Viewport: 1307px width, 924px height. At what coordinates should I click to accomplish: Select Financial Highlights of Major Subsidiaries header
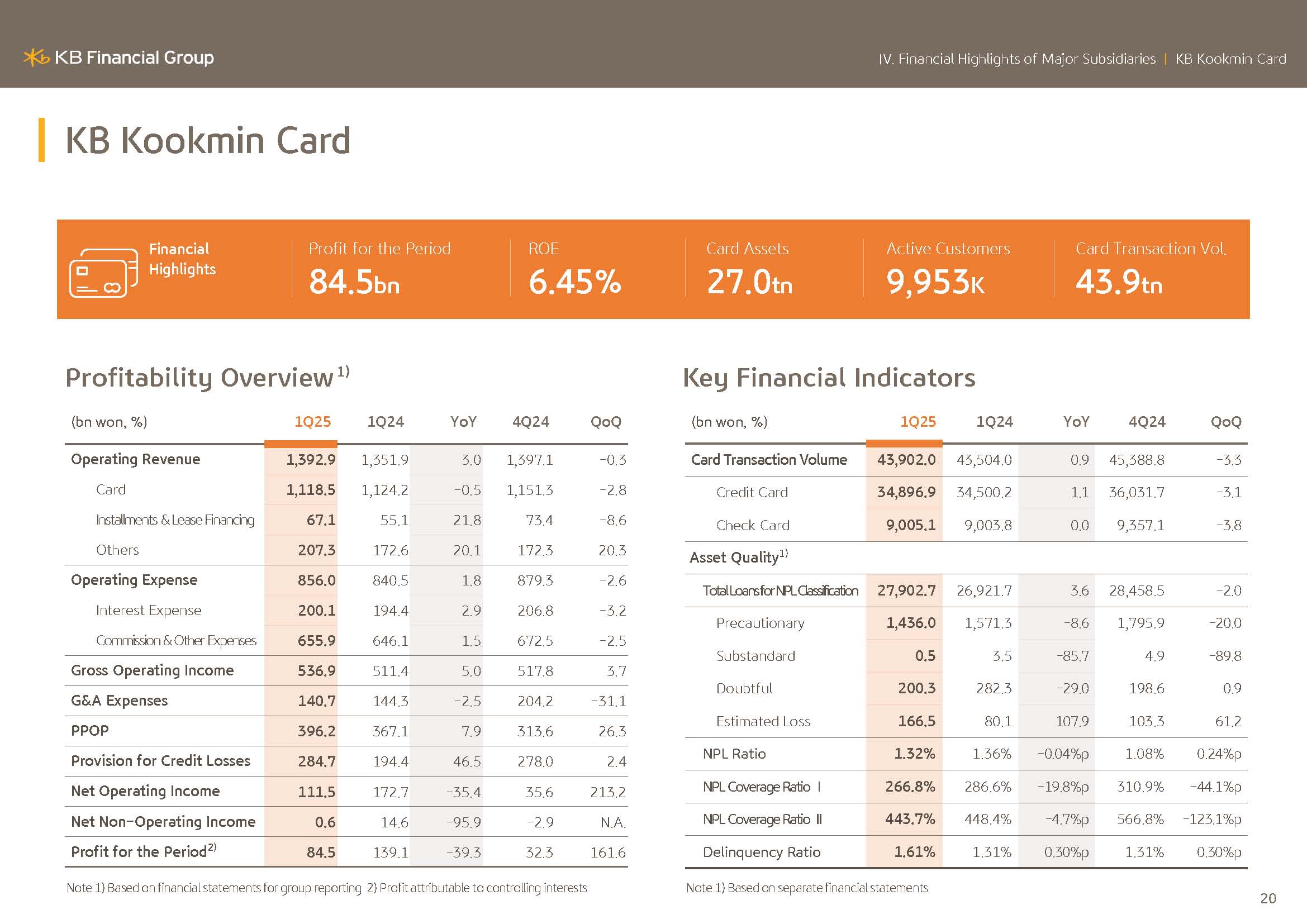pyautogui.click(x=1016, y=59)
